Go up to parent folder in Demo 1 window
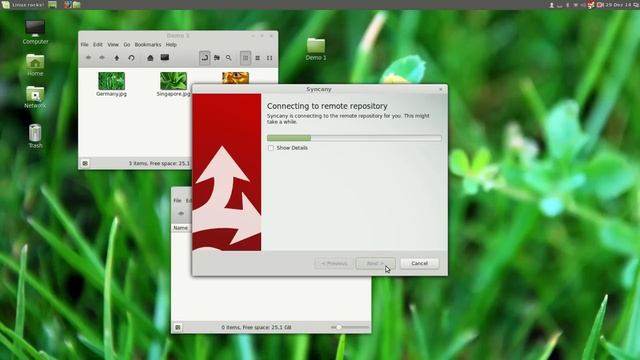 click(117, 58)
